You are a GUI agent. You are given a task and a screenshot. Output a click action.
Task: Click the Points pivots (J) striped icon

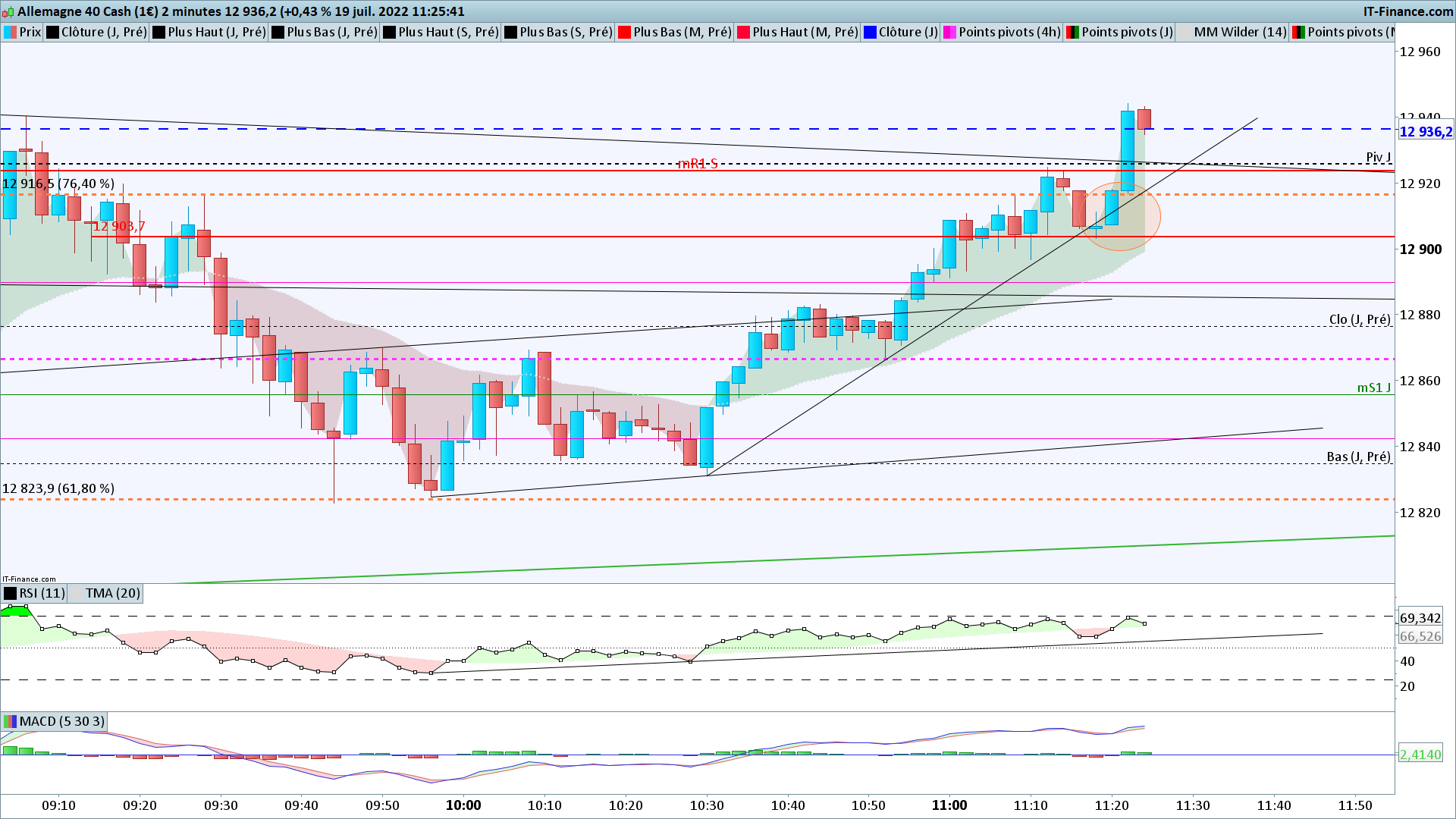(x=1072, y=32)
